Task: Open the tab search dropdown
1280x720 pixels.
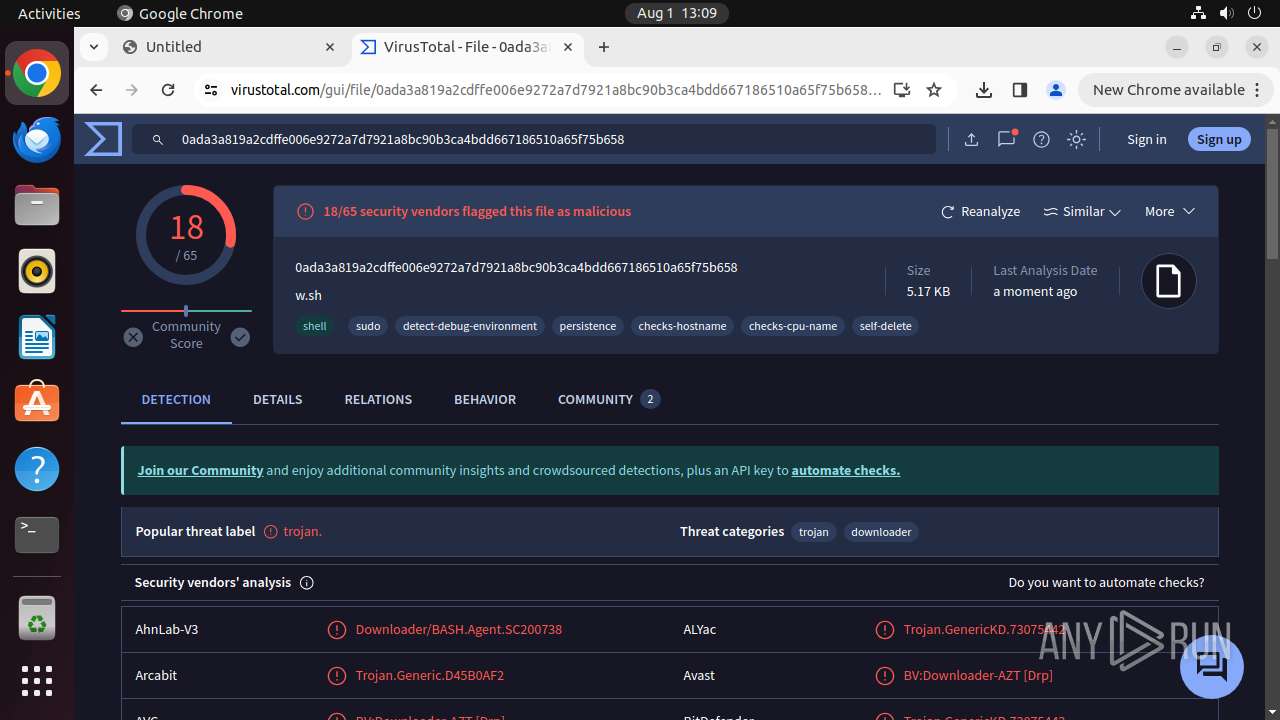Action: pos(93,47)
